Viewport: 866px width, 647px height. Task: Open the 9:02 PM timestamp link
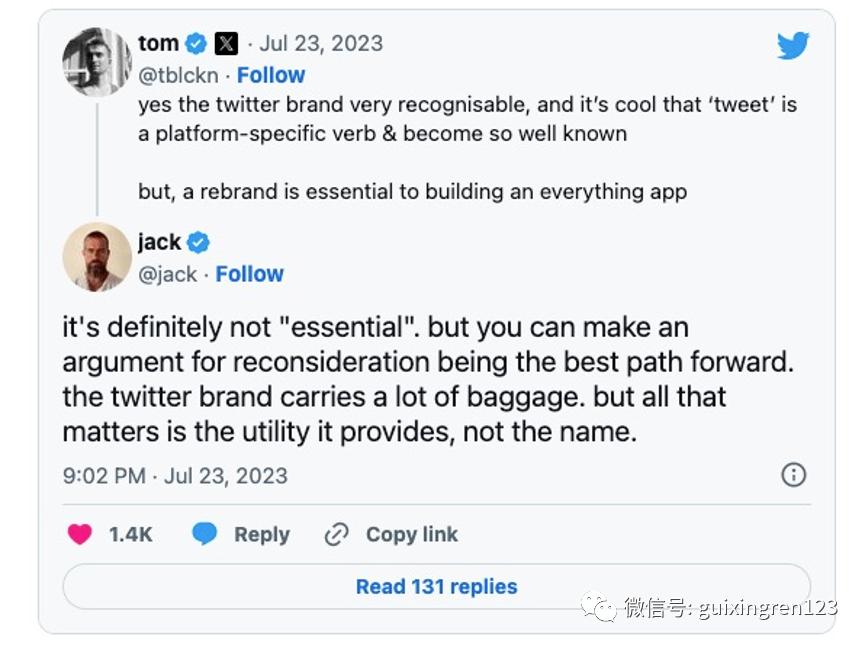[x=175, y=476]
